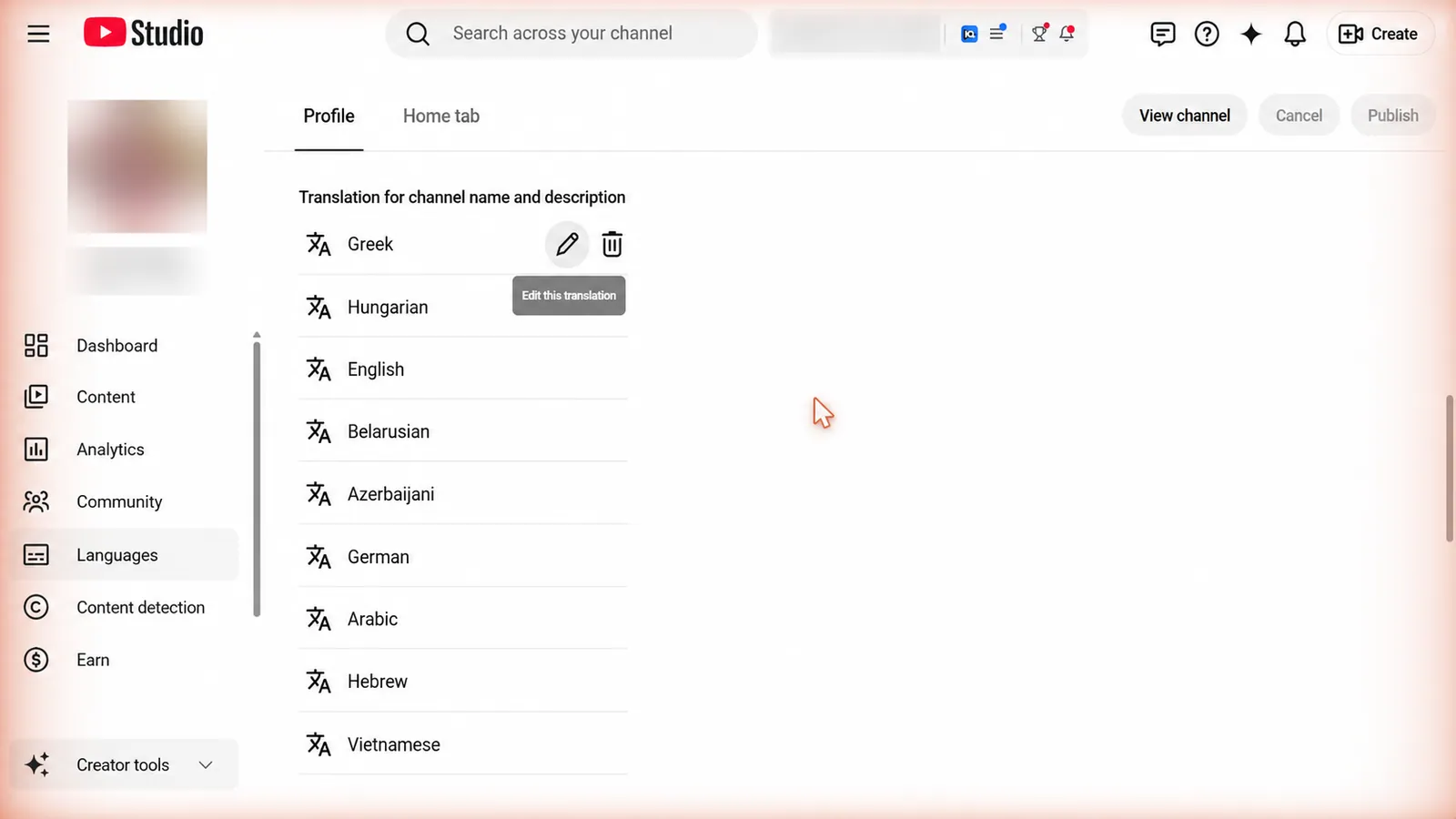Open the extension list icon with blue dot
Viewport: 1456px width, 819px height.
pyautogui.click(x=997, y=33)
